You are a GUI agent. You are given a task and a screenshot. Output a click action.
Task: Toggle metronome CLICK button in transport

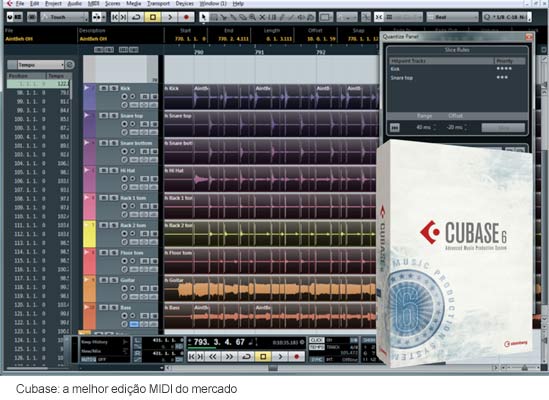click(x=316, y=340)
